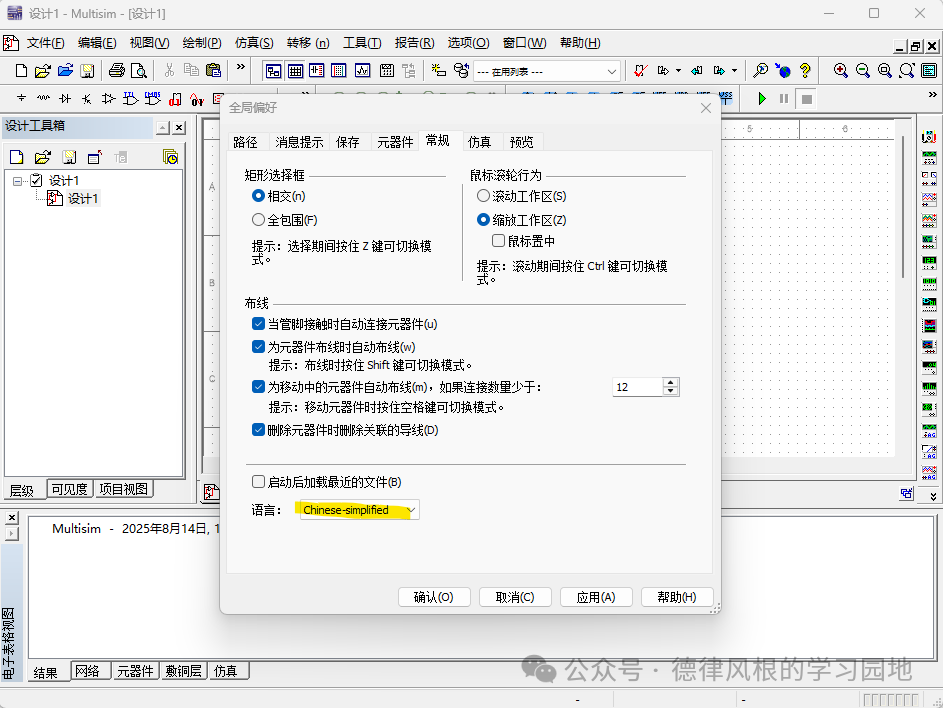943x708 pixels.
Task: Open the print preview icon
Action: click(x=139, y=71)
